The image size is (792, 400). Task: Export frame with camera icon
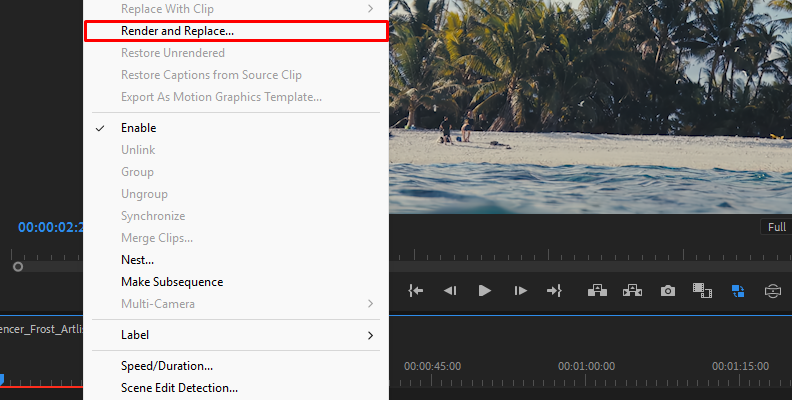click(668, 291)
